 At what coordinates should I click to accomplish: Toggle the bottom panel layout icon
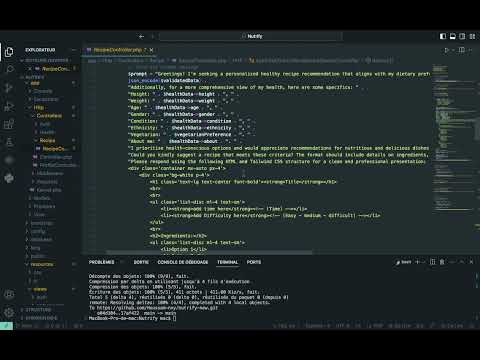pyautogui.click(x=452, y=36)
